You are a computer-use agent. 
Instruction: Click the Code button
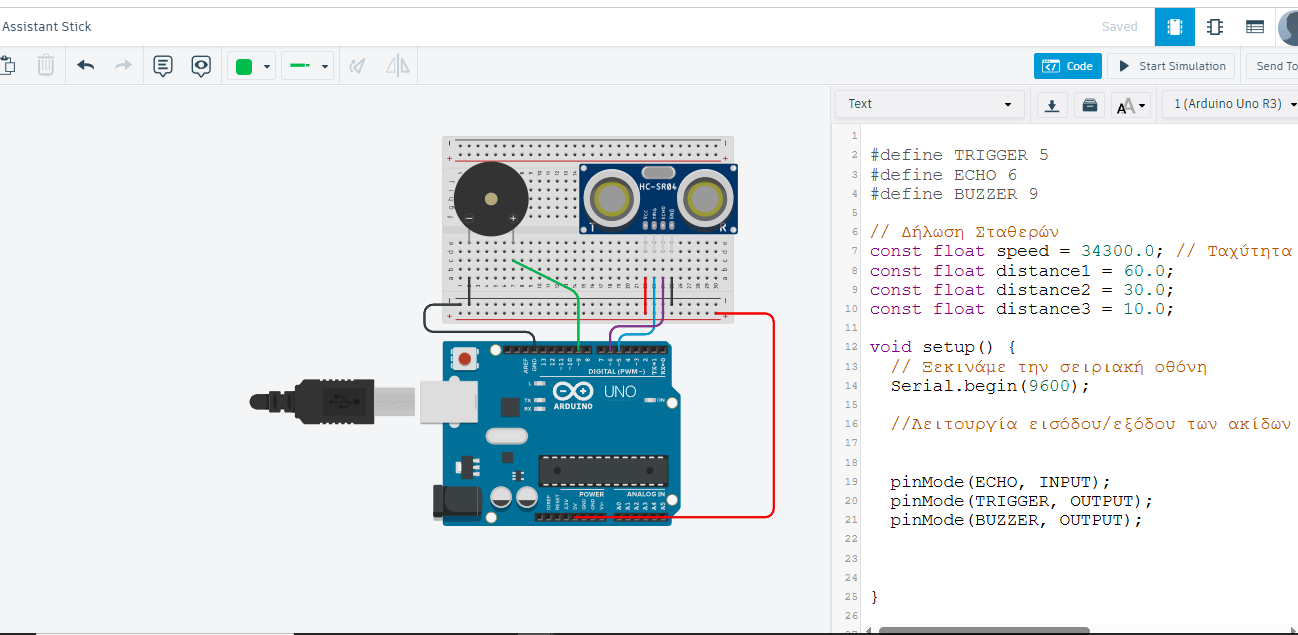pos(1068,66)
